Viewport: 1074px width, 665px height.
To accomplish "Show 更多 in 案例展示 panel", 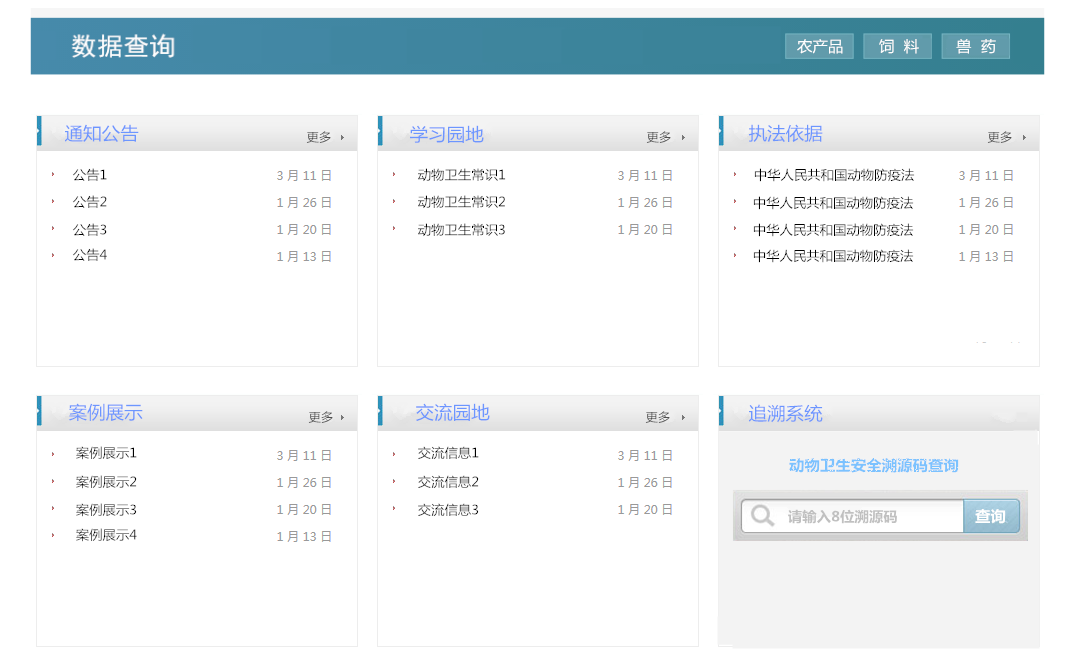I will (326, 417).
